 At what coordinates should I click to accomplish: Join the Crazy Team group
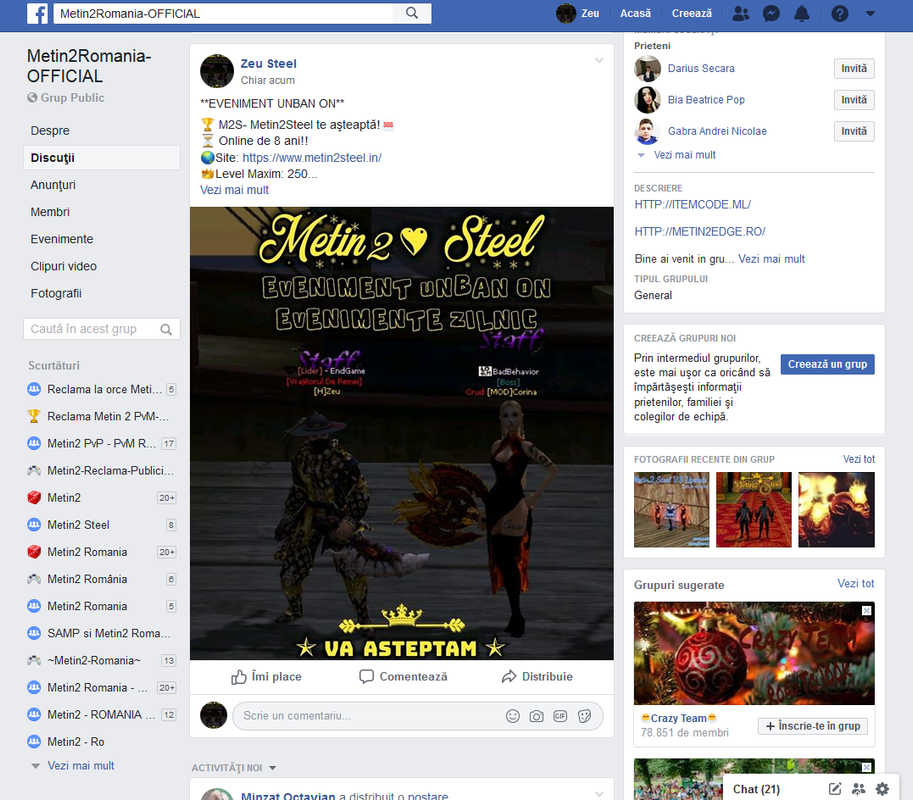pos(813,726)
